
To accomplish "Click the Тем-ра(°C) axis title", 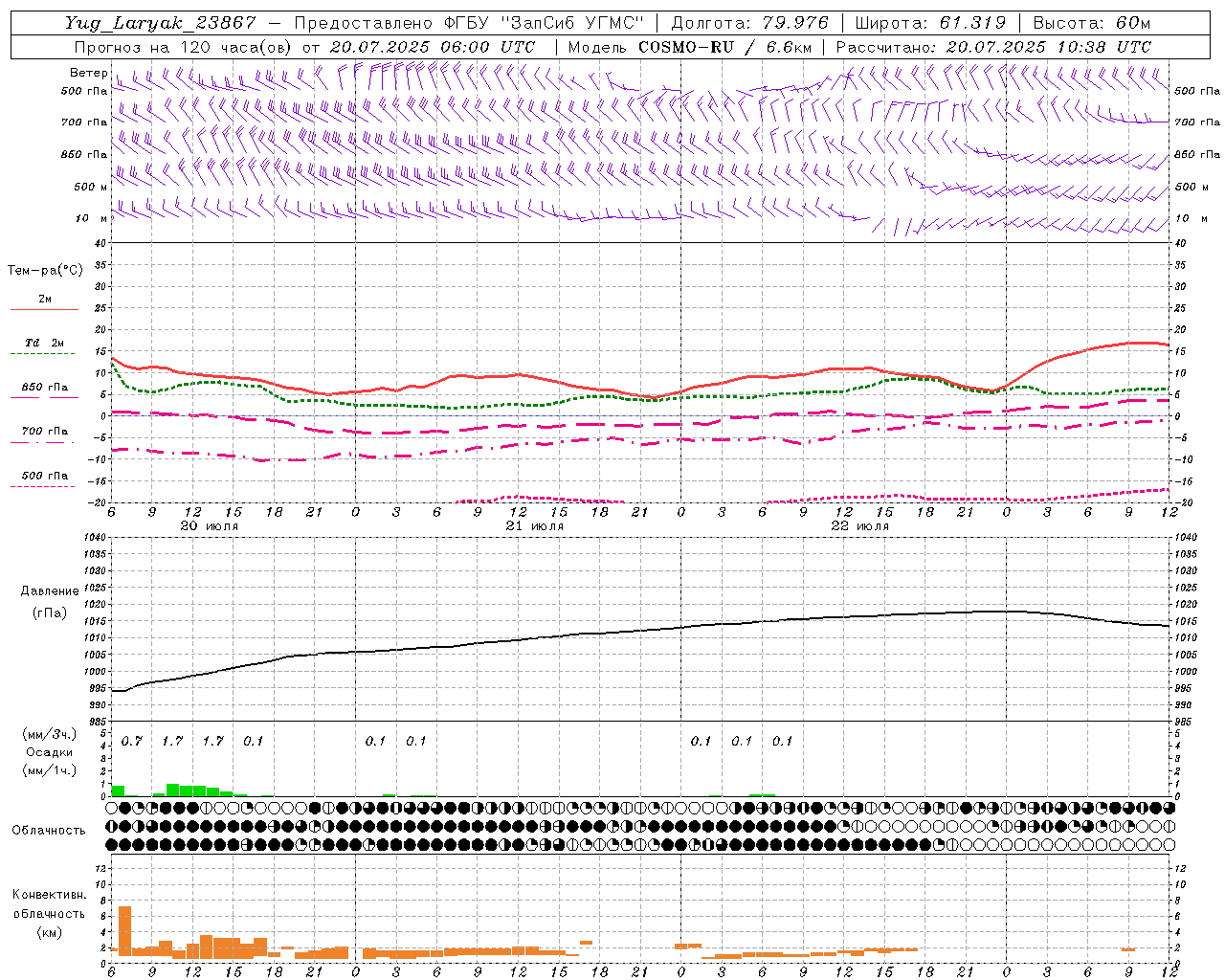I will 45,271.
